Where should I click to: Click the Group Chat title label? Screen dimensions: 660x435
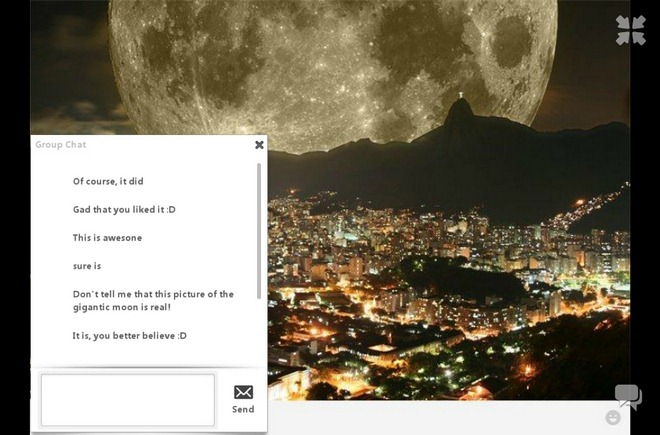point(61,144)
